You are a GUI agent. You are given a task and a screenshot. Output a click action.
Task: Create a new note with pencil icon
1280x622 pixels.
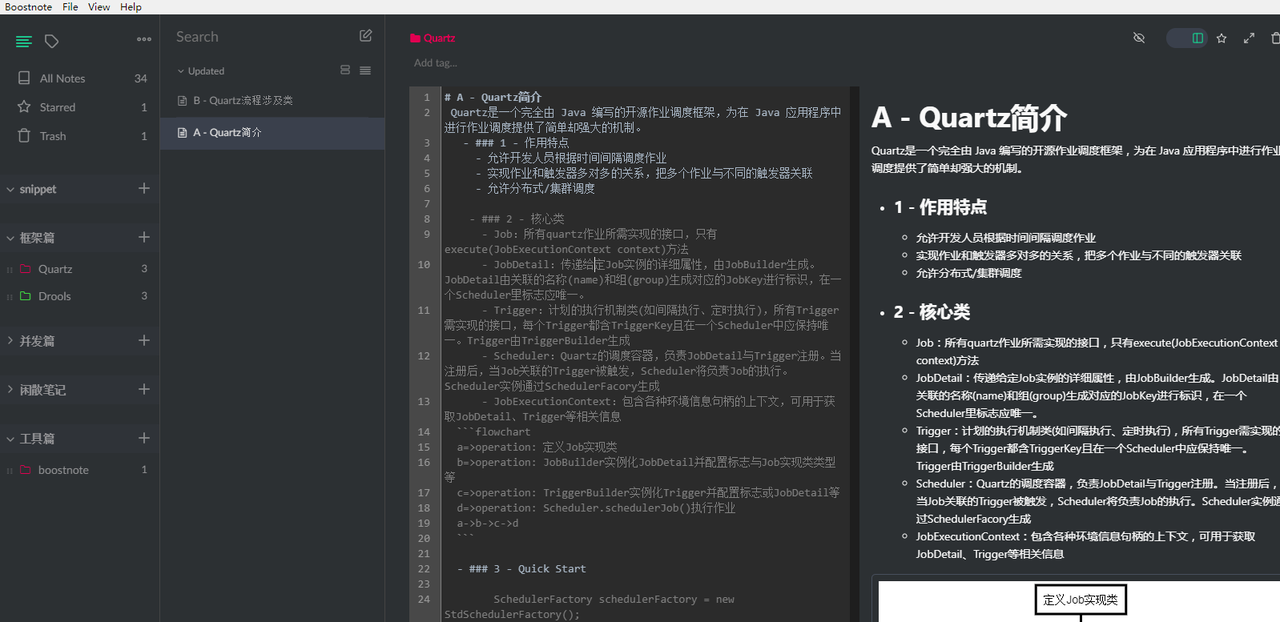click(x=366, y=36)
